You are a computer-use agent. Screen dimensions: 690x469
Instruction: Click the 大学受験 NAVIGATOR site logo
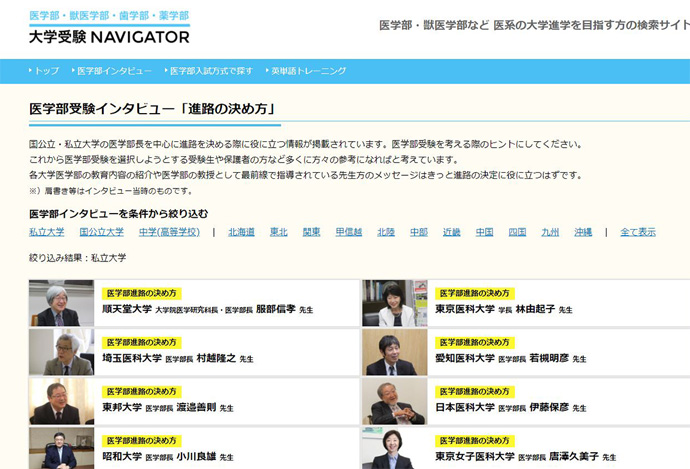pyautogui.click(x=109, y=27)
